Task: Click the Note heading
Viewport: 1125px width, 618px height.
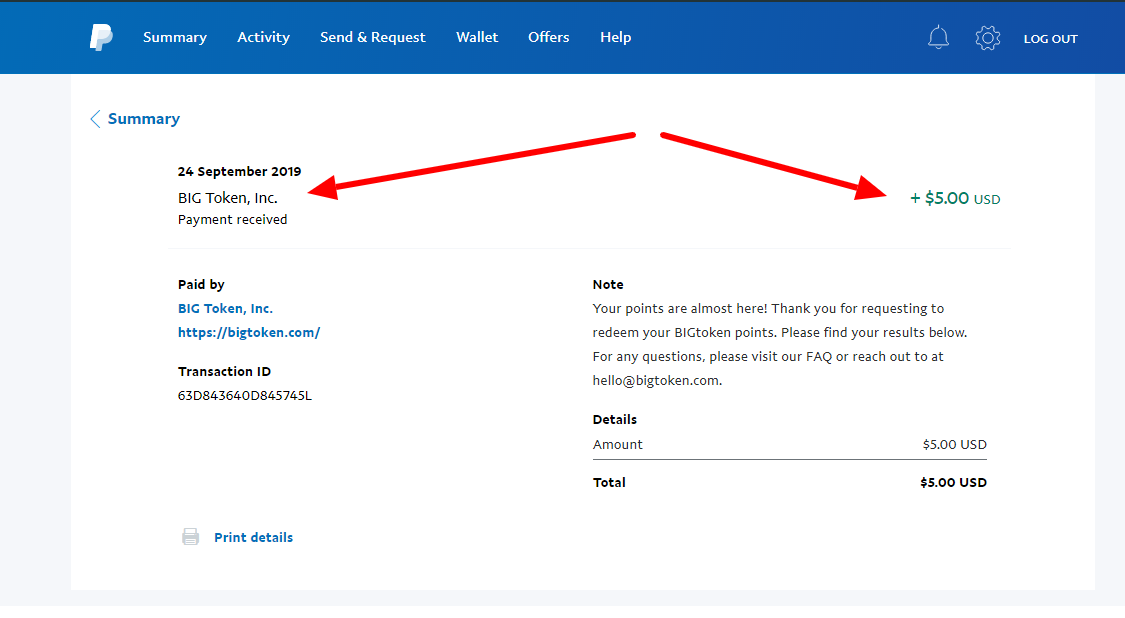Action: 608,285
